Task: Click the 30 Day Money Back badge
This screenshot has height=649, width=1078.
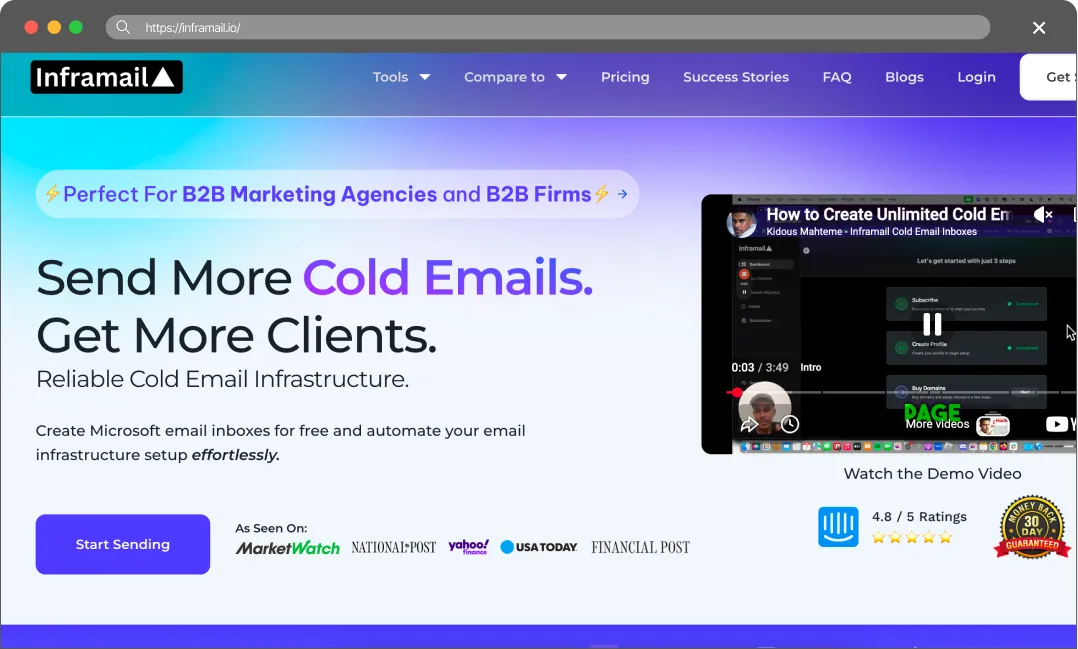Action: pyautogui.click(x=1031, y=527)
